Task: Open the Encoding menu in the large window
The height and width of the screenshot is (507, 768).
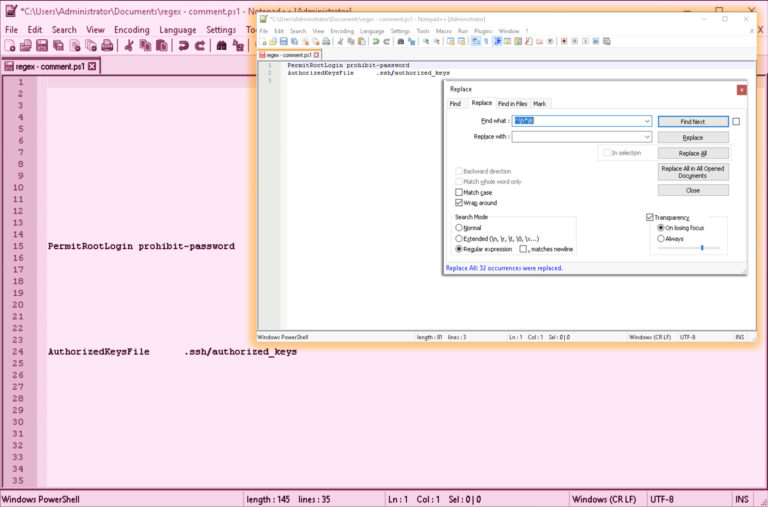Action: click(x=131, y=30)
